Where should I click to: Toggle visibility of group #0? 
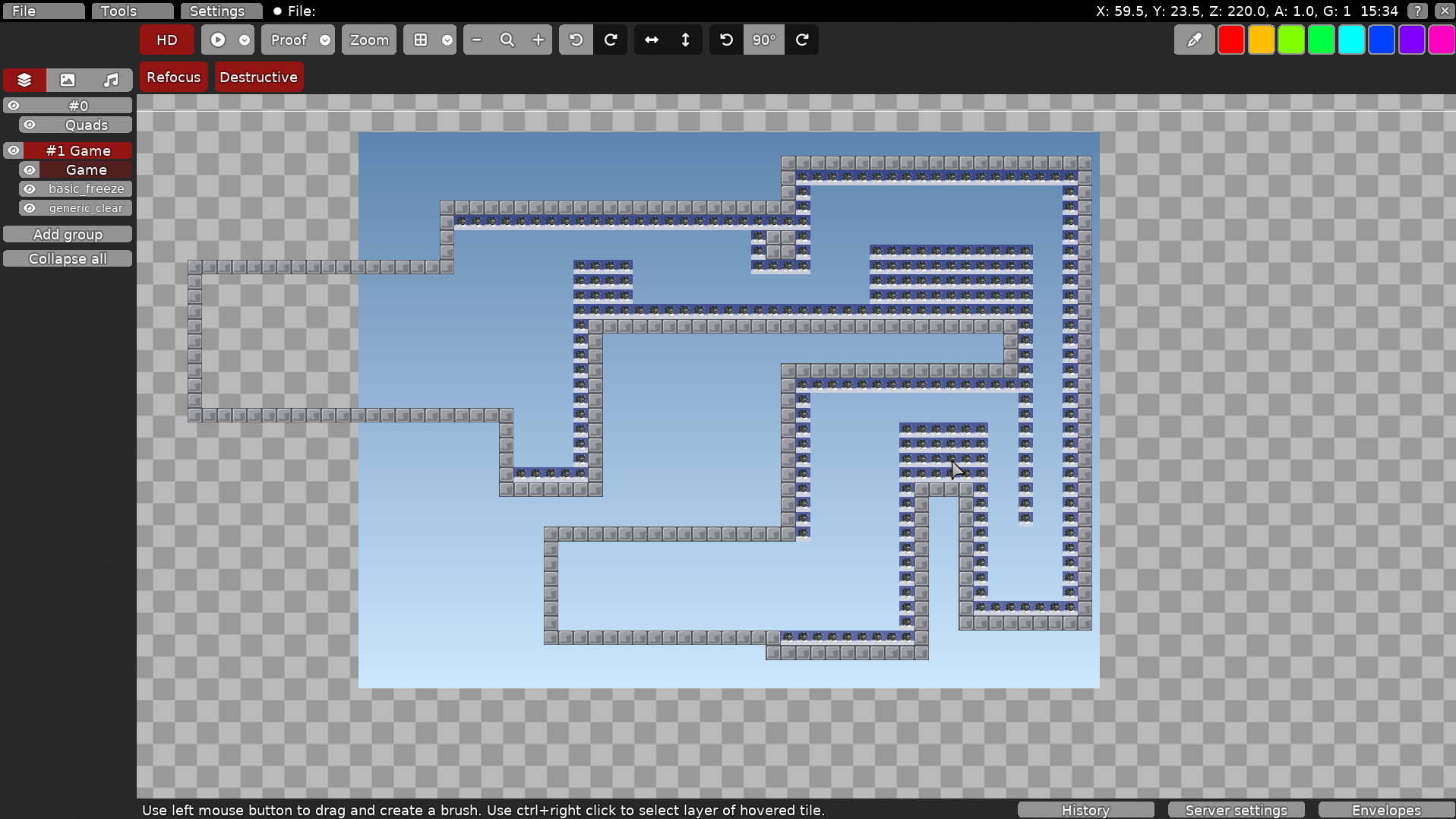14,106
